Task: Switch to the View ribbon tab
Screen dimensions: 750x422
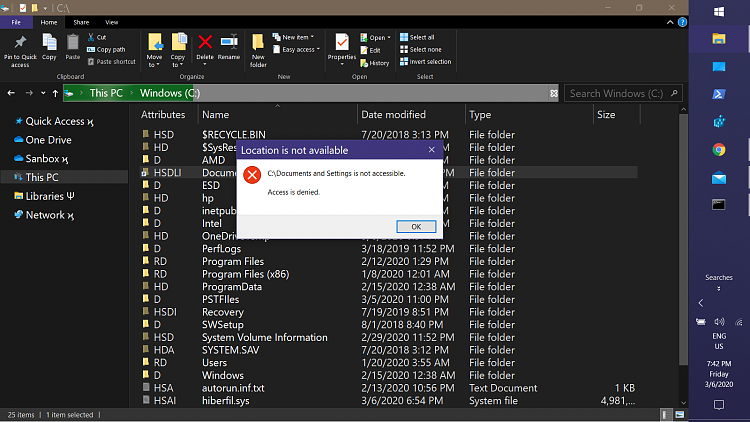Action: coord(111,22)
